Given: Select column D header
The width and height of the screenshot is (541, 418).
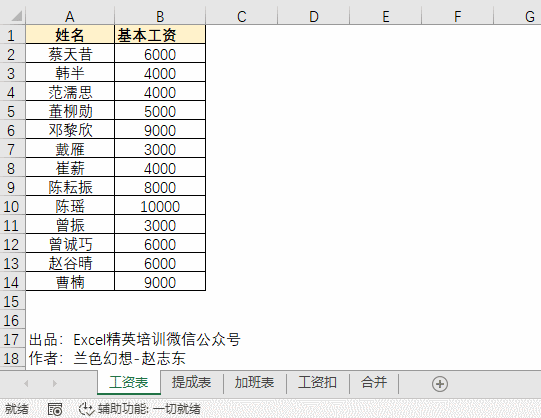Looking at the screenshot, I should (x=313, y=16).
